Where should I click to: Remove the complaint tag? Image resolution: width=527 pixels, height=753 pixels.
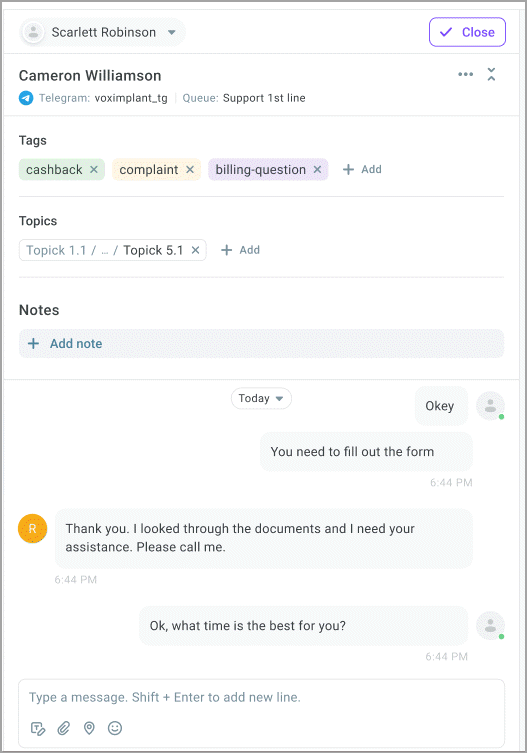click(190, 170)
